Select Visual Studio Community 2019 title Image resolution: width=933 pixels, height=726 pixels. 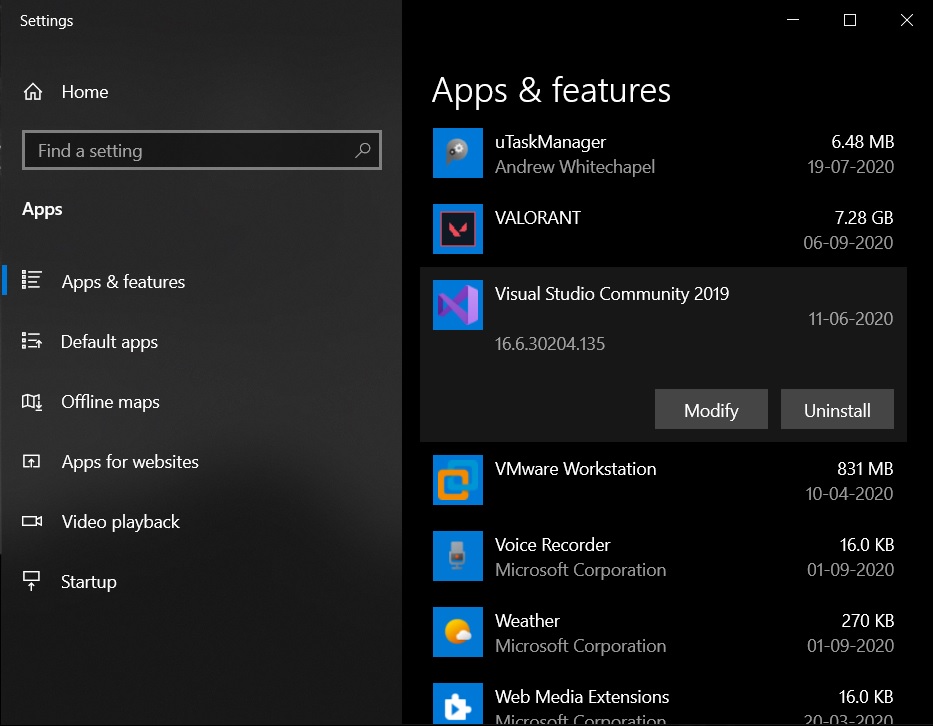pos(612,293)
